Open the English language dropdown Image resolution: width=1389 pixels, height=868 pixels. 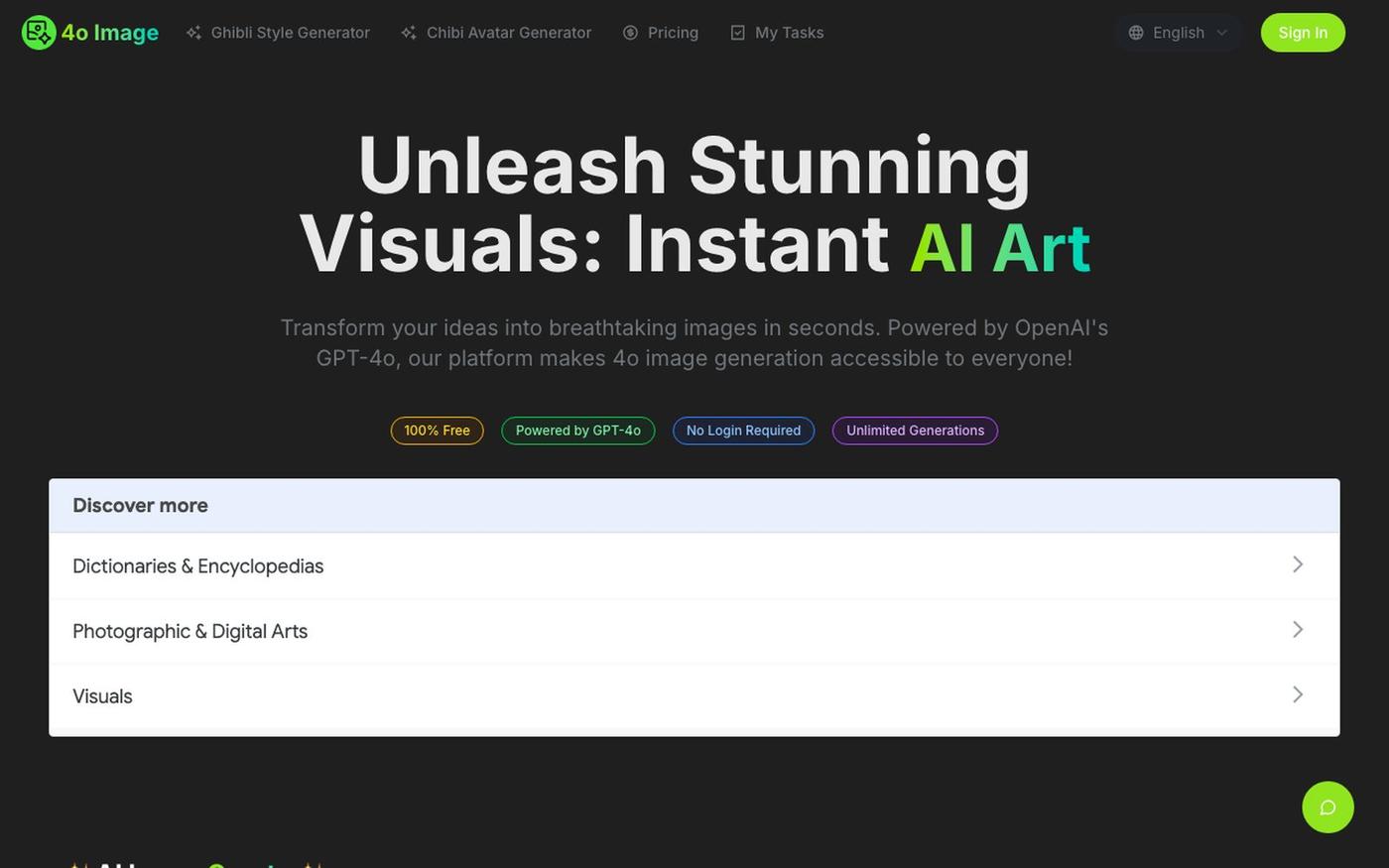click(1178, 33)
